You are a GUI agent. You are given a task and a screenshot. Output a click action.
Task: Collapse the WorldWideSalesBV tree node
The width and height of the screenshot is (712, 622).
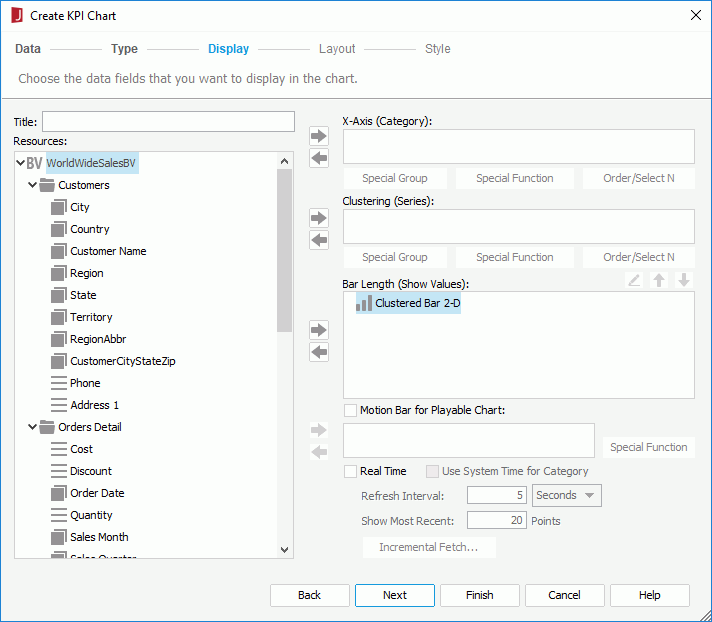[20, 163]
